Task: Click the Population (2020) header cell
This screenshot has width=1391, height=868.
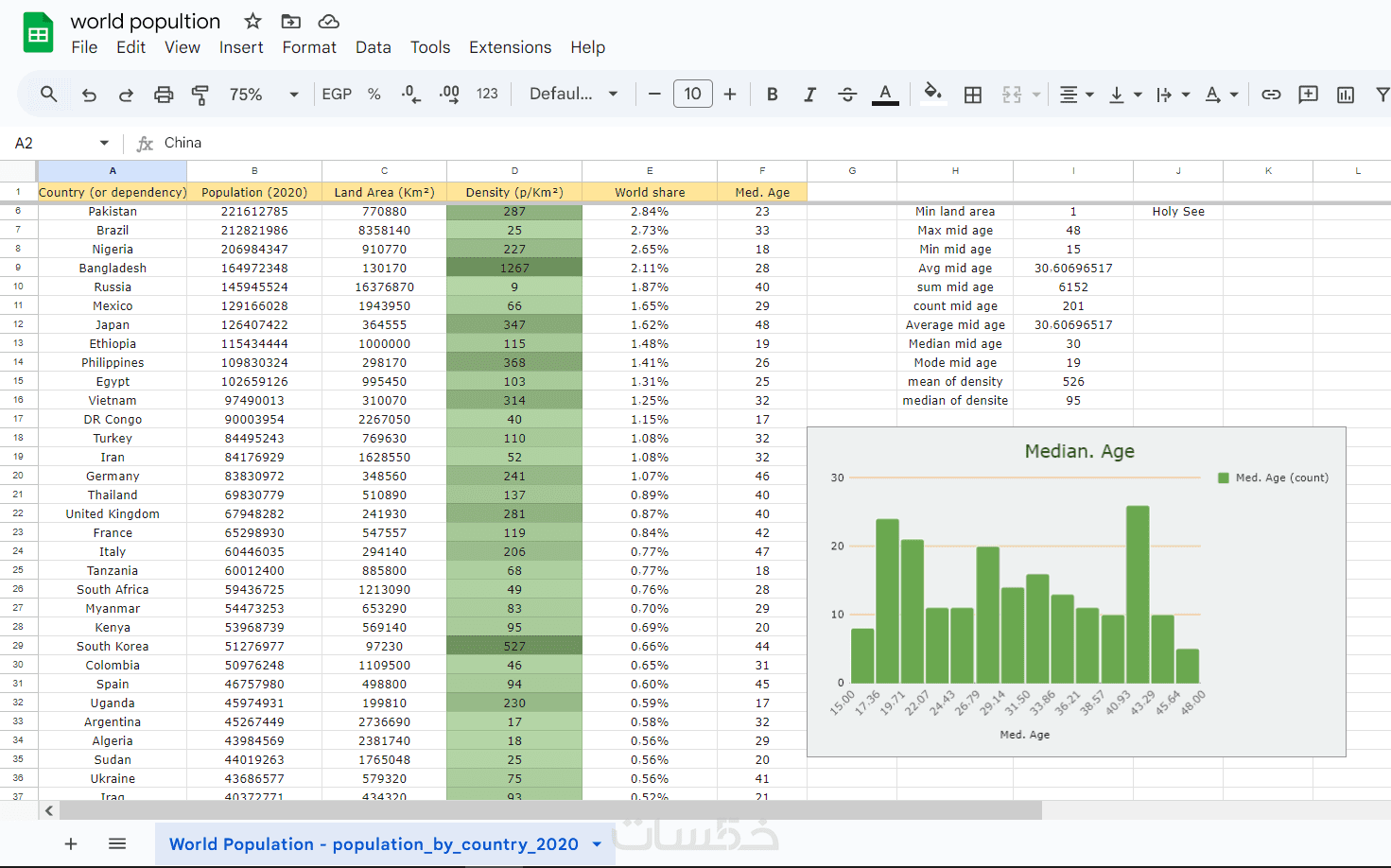Action: tap(254, 192)
